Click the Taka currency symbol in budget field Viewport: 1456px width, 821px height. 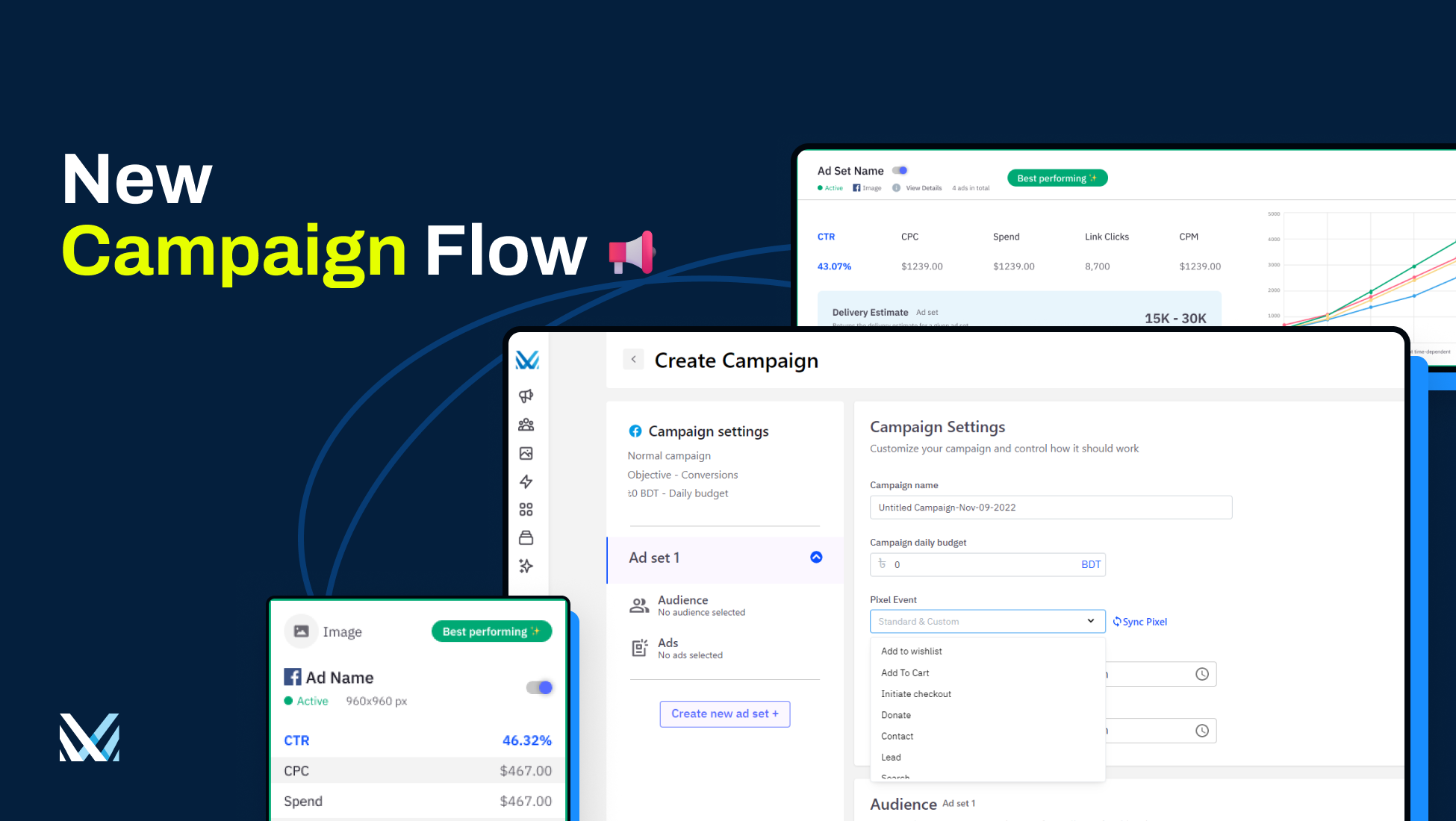883,564
